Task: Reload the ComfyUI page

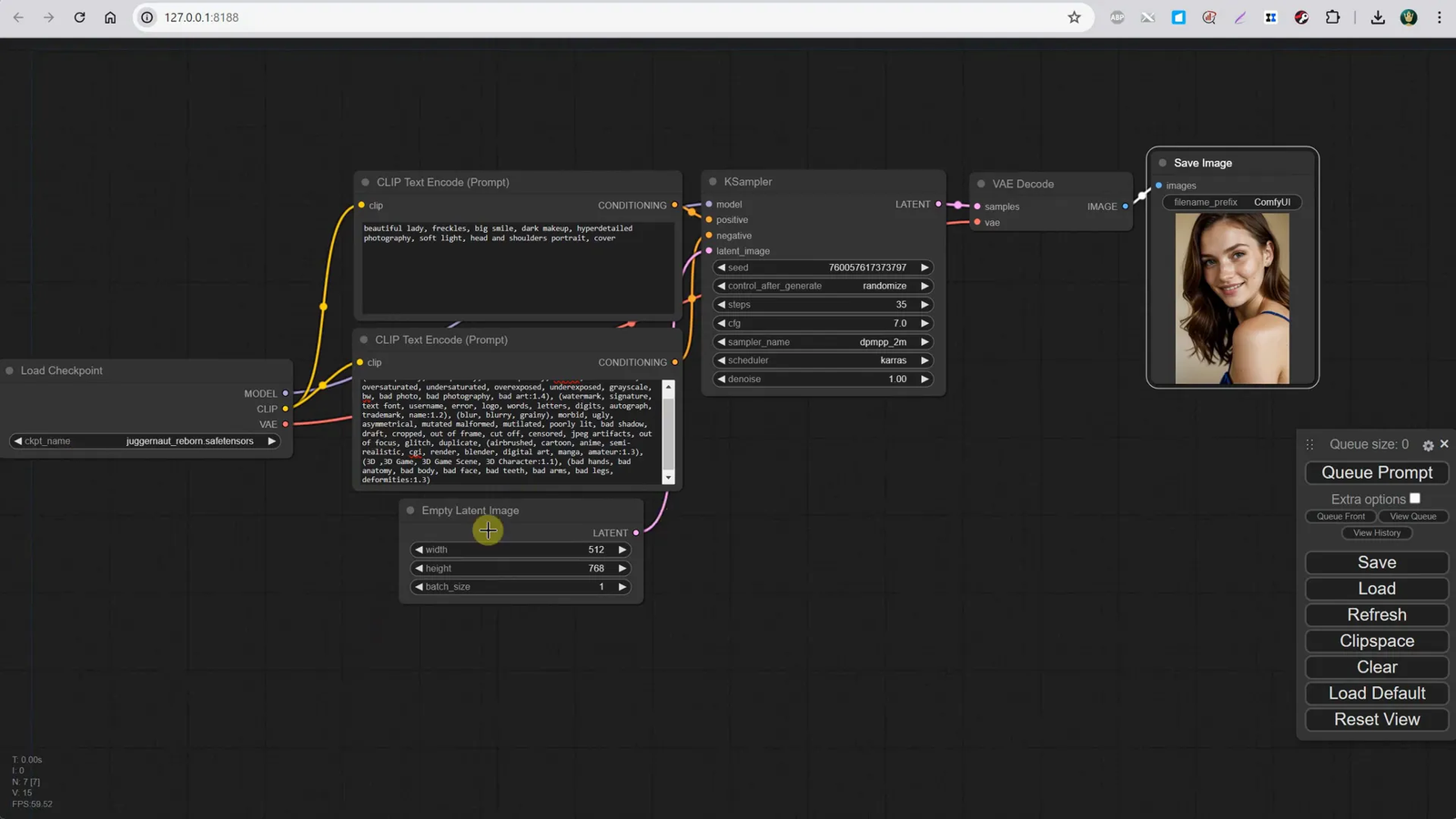Action: [x=79, y=17]
